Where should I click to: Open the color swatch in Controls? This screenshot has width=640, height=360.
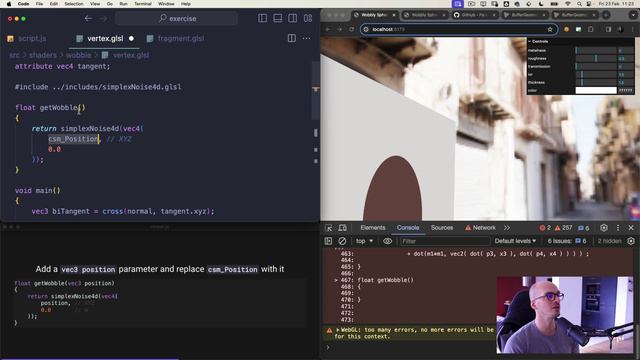(x=596, y=91)
